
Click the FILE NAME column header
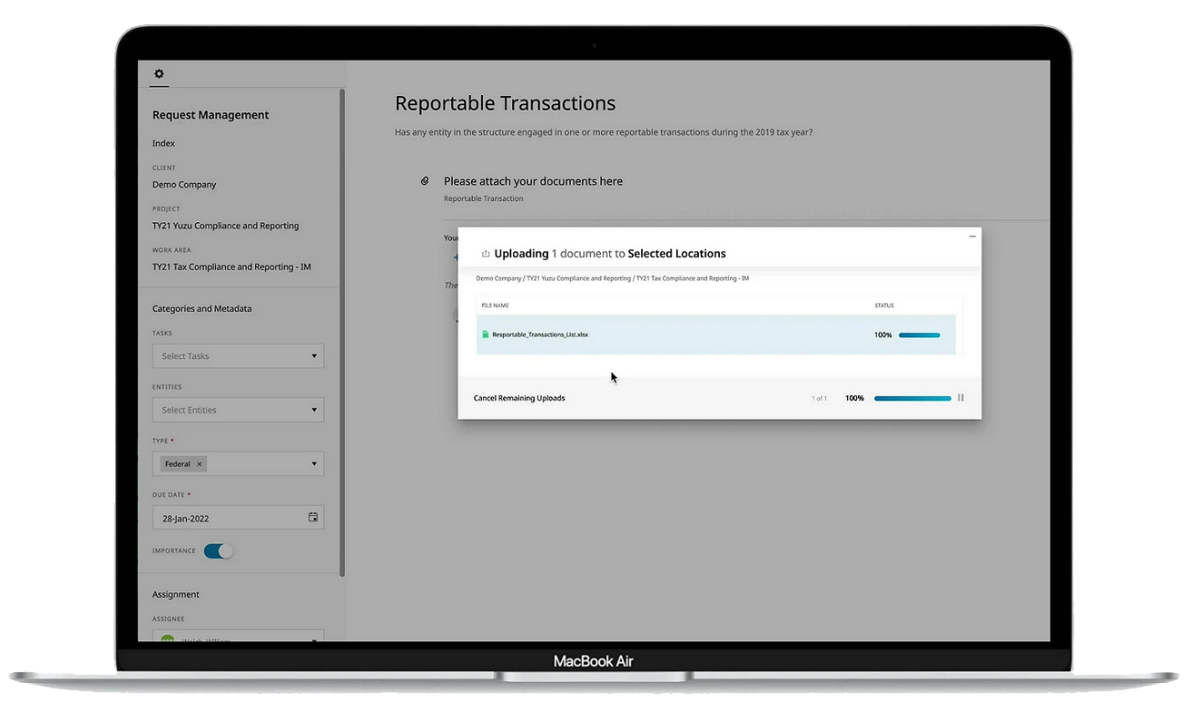click(495, 305)
